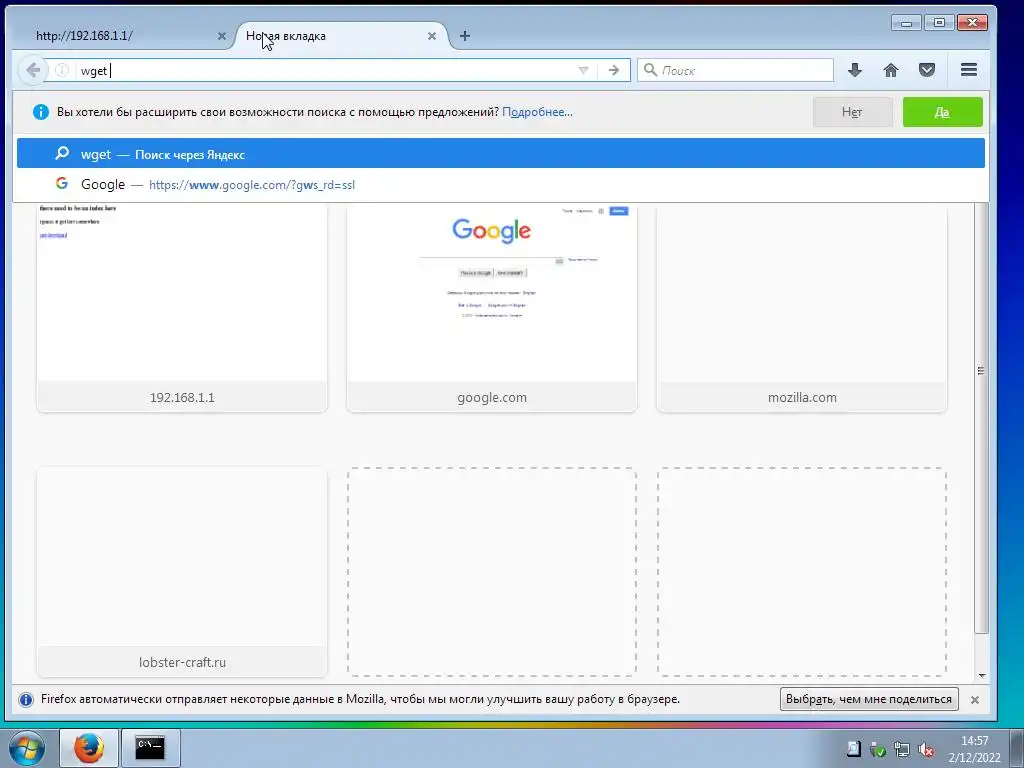This screenshot has height=768, width=1024.
Task: Select the Google suggestion row
Action: 500,184
